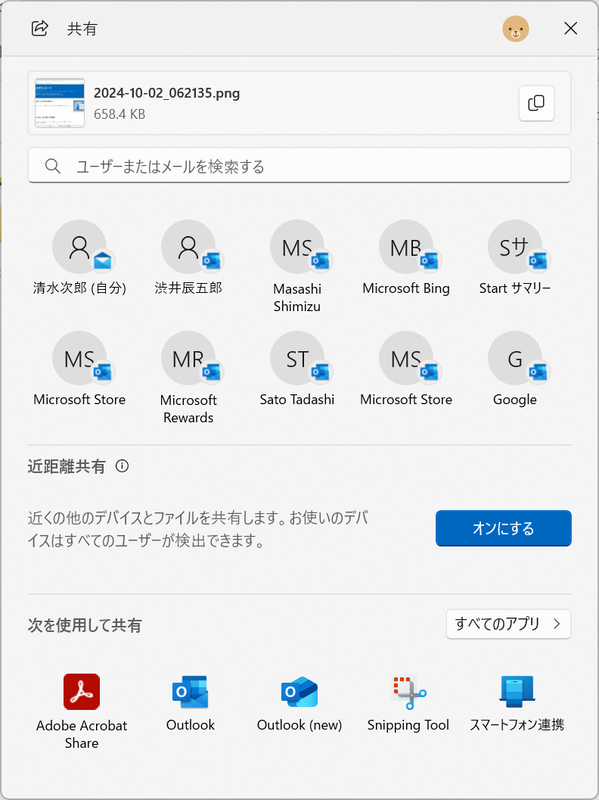Click the 658.4 KB file size text
This screenshot has height=800, width=599.
coord(119,114)
